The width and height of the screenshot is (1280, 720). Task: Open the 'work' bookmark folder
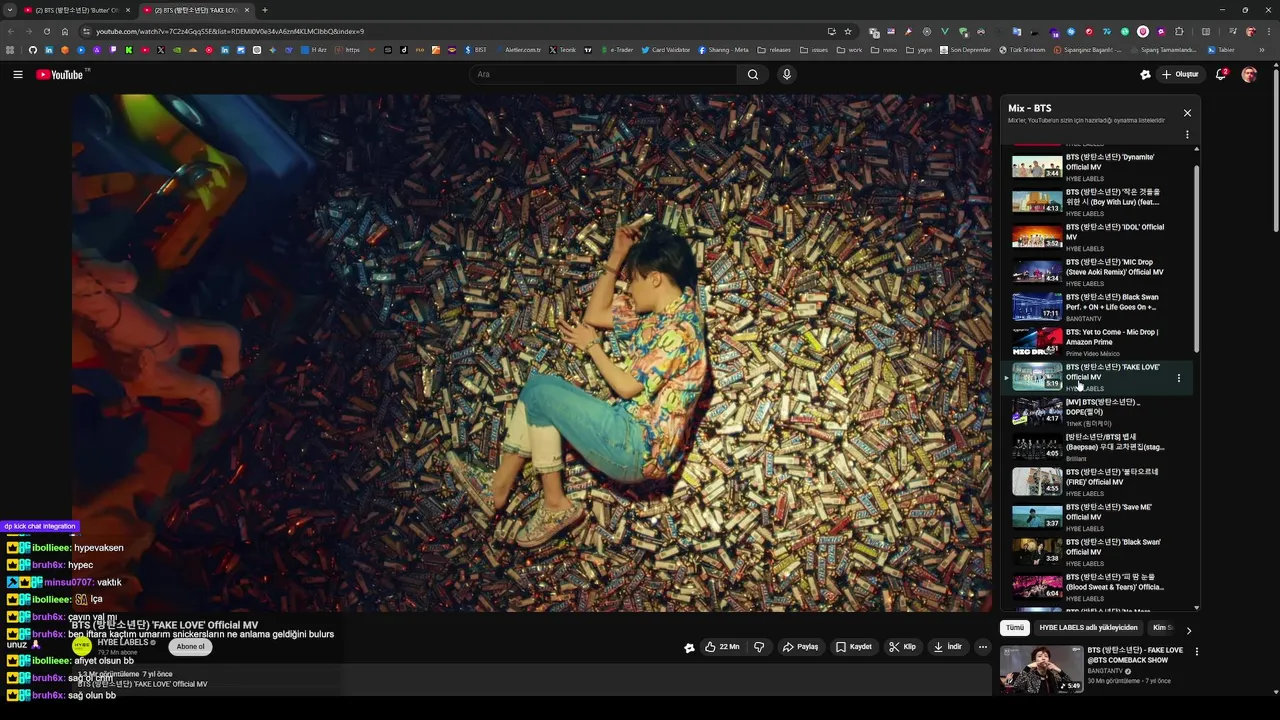click(x=850, y=50)
